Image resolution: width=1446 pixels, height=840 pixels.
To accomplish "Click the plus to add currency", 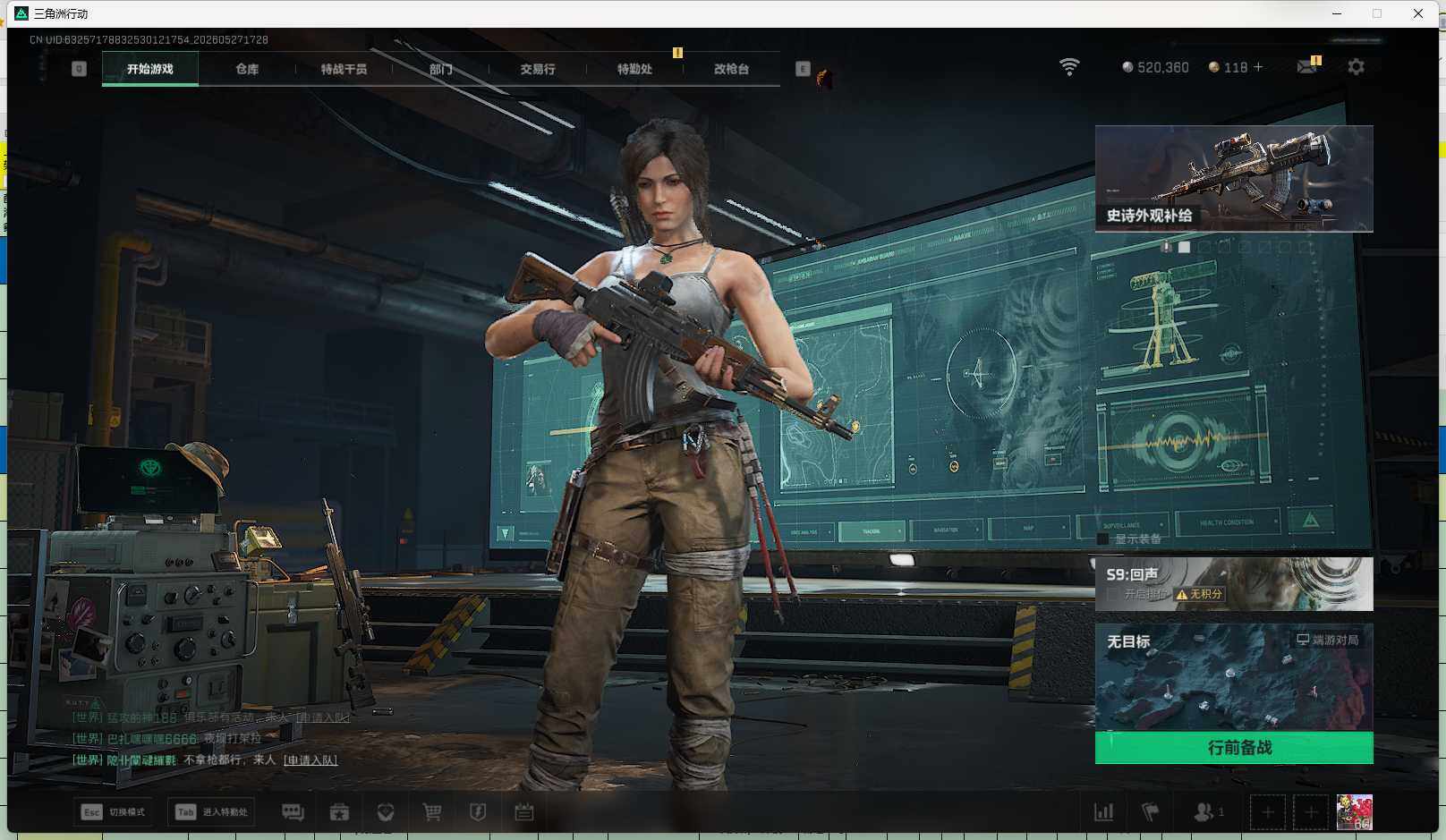I will coord(1258,67).
